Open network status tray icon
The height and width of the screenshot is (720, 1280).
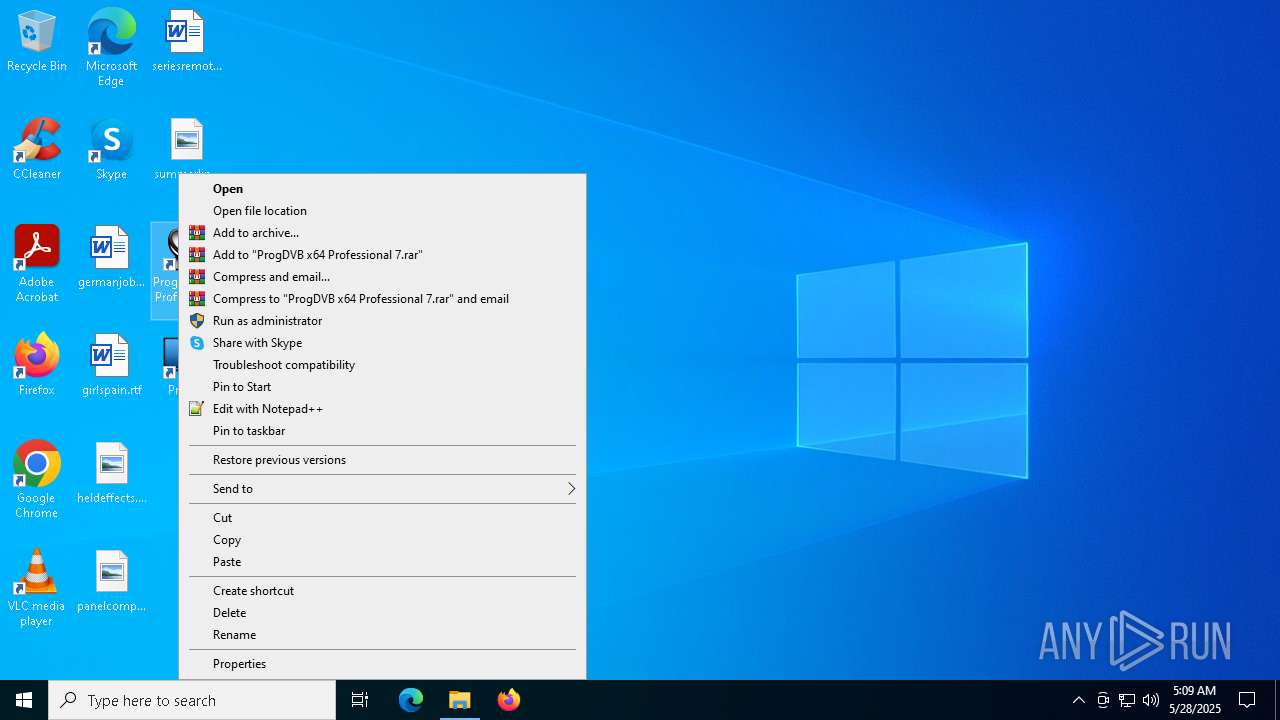pyautogui.click(x=1127, y=700)
